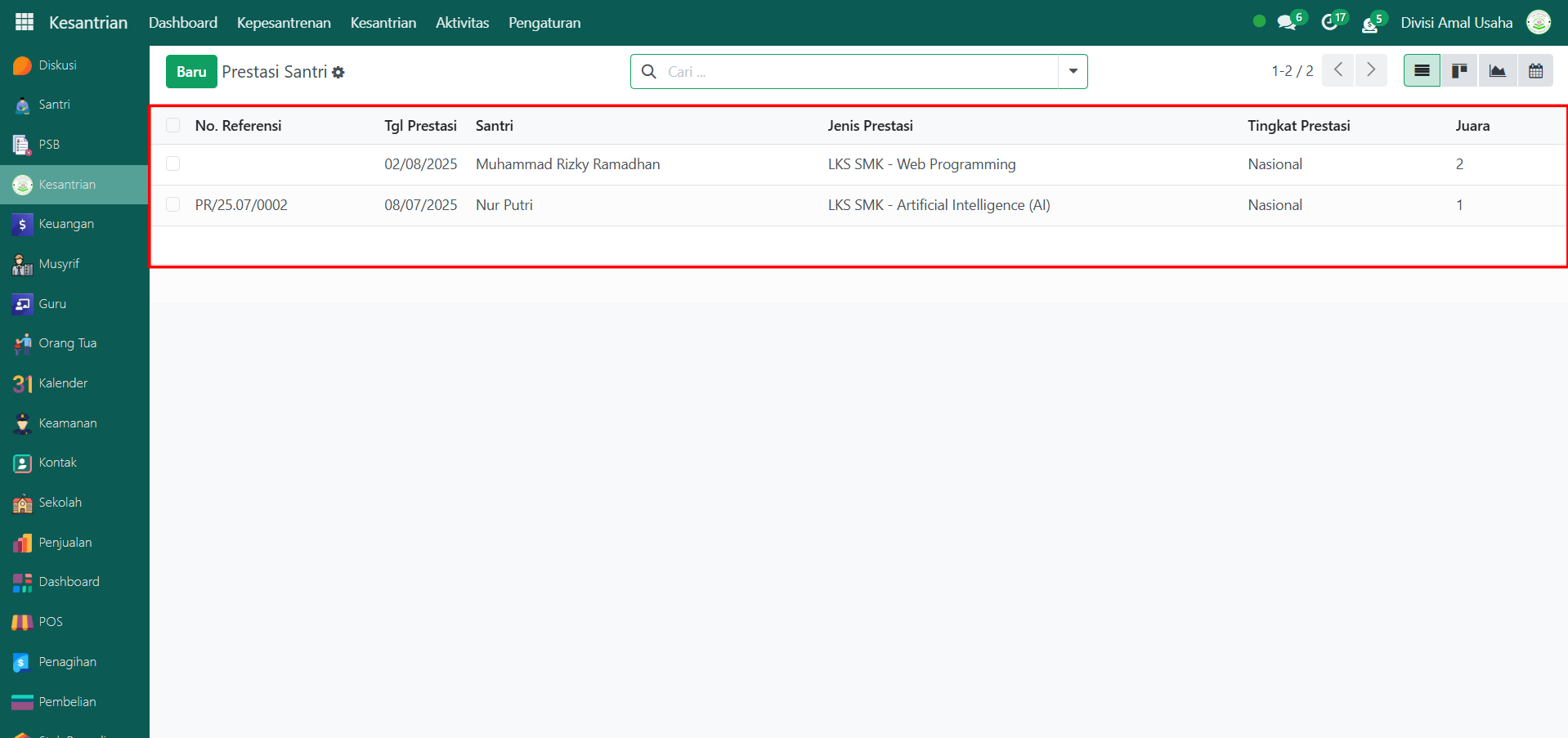The image size is (1568, 738).
Task: Open the Keuangan app in sidebar
Action: click(65, 224)
